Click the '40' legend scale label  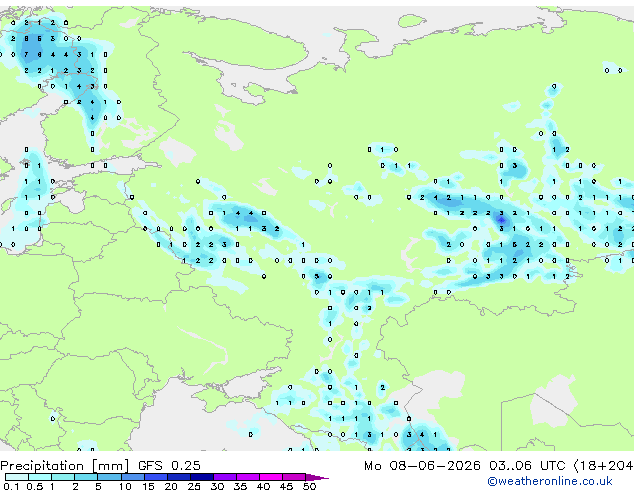point(263,486)
